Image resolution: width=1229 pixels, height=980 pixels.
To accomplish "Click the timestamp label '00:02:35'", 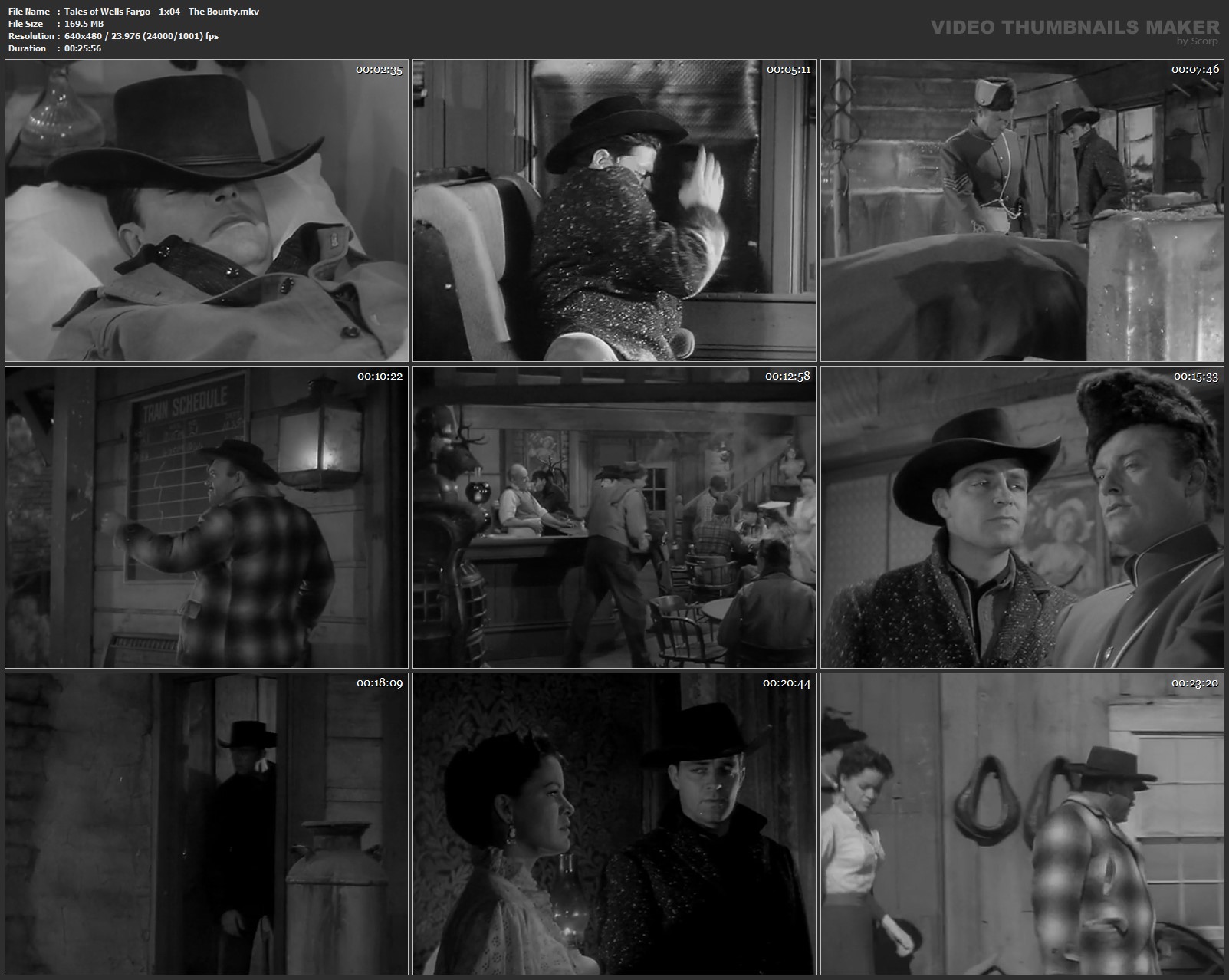I will point(379,70).
